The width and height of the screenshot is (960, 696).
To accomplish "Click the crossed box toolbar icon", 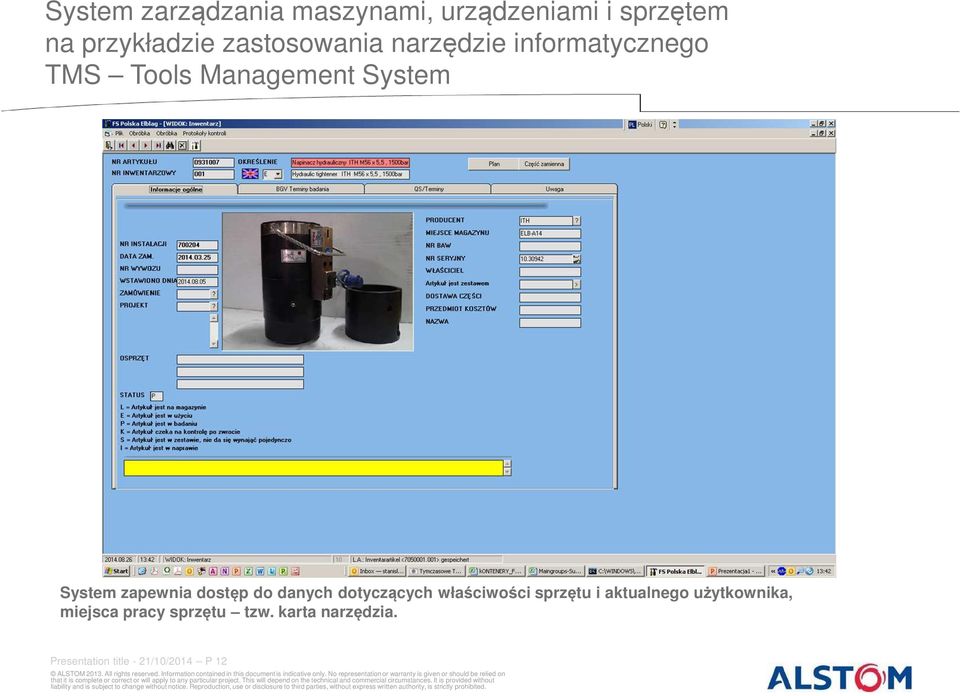I will (182, 146).
